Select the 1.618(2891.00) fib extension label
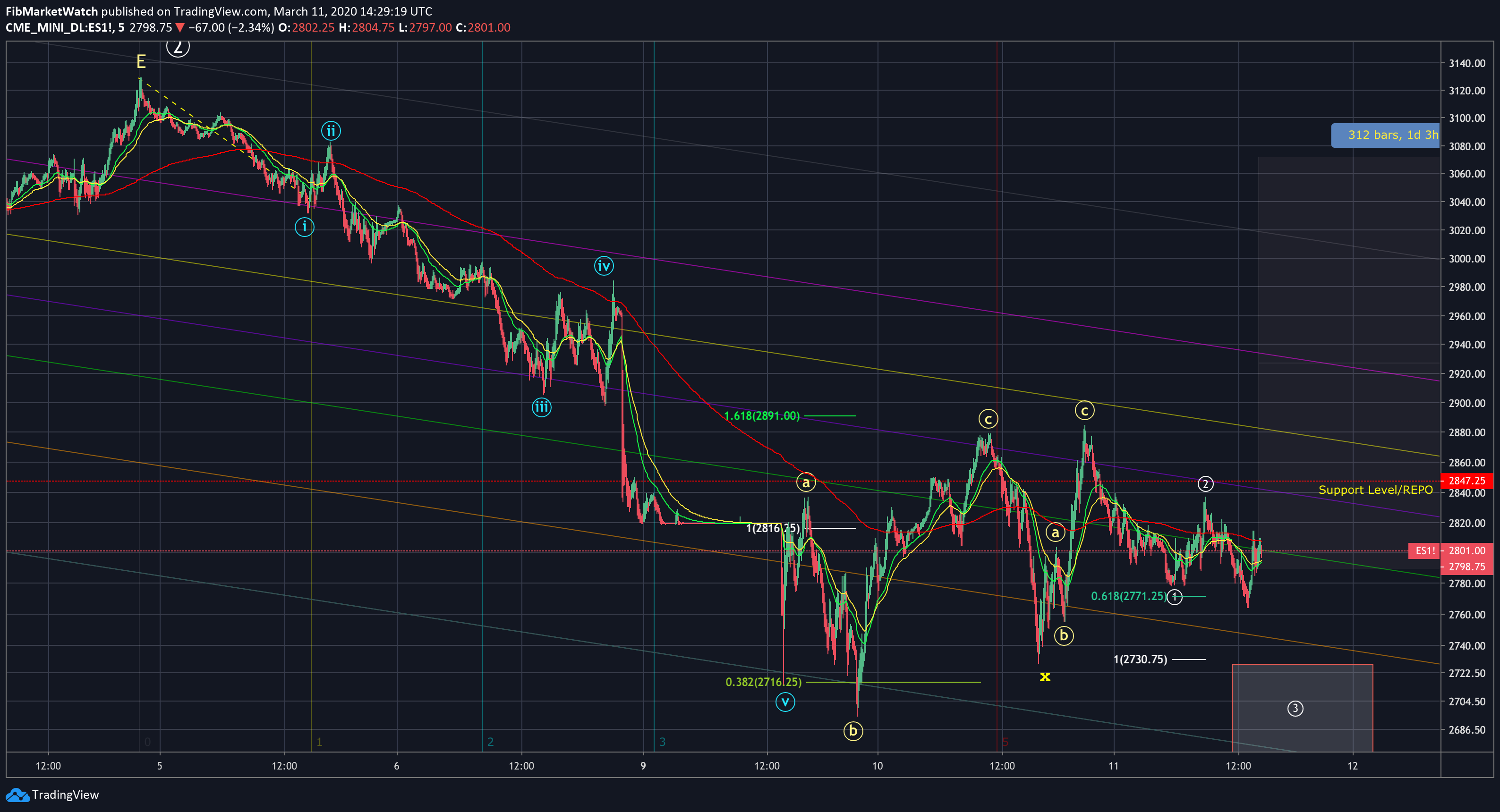This screenshot has width=1500, height=812. [x=762, y=415]
